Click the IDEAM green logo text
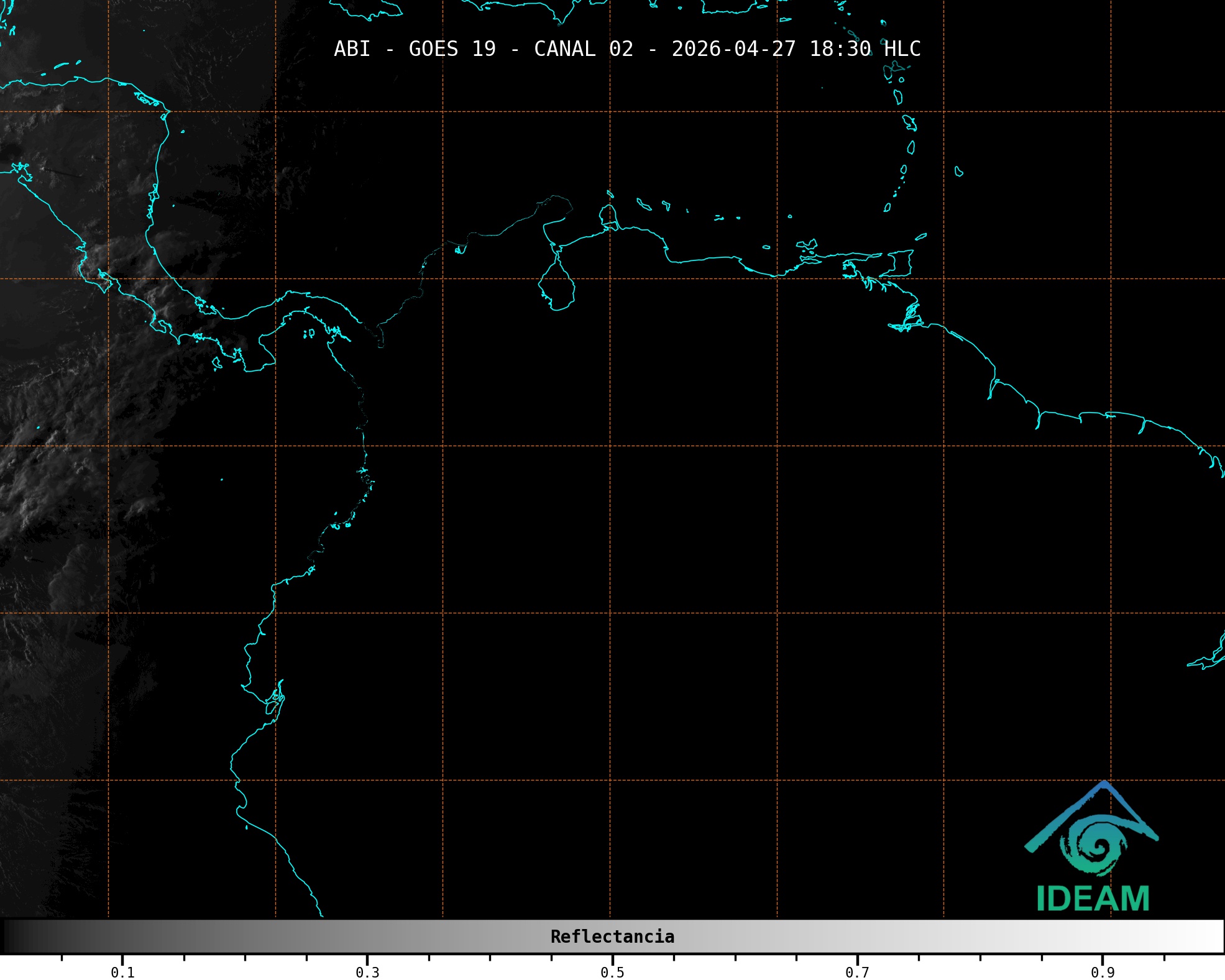Viewport: 1225px width, 980px height. (1093, 899)
